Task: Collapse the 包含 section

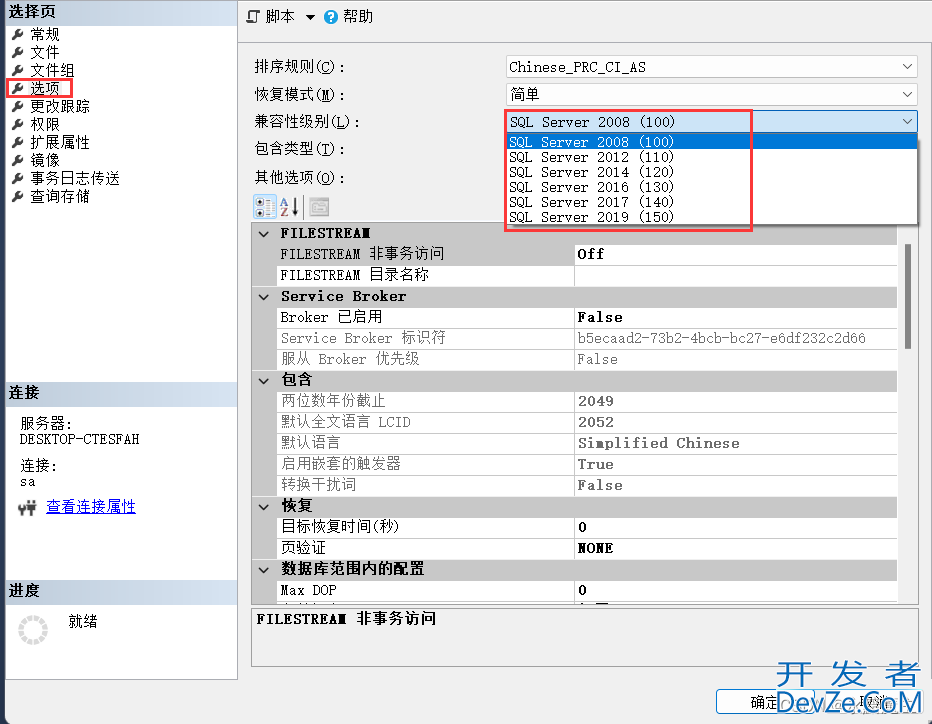Action: (x=264, y=380)
